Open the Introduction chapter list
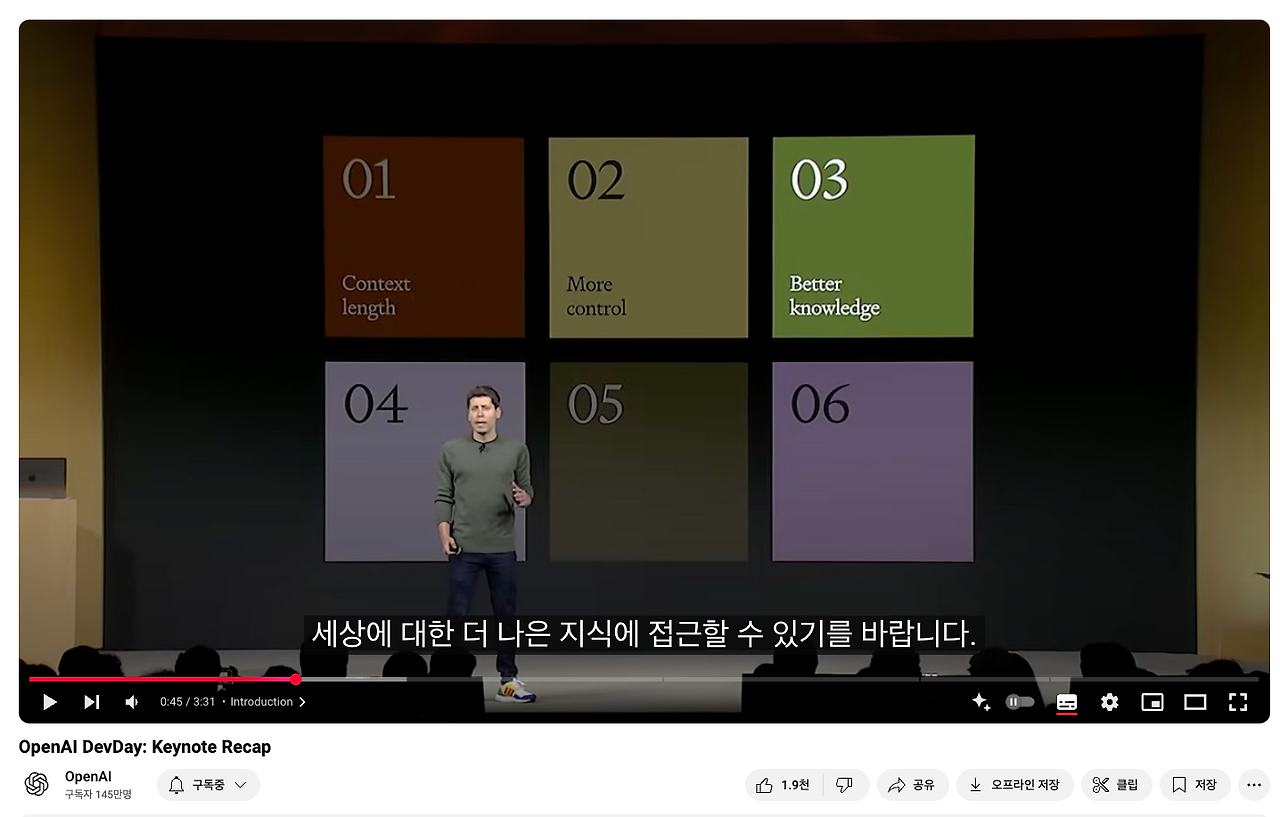This screenshot has width=1280, height=817. coord(265,701)
